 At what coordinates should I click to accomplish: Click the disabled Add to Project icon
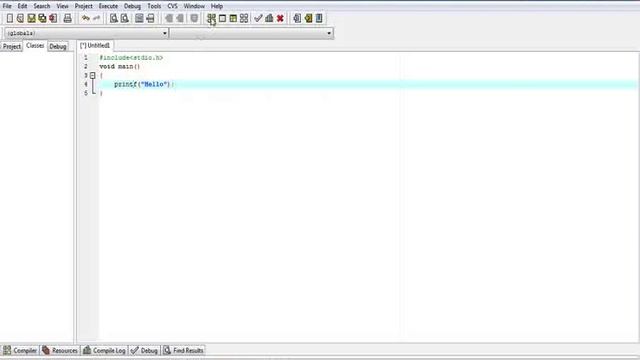(169, 18)
